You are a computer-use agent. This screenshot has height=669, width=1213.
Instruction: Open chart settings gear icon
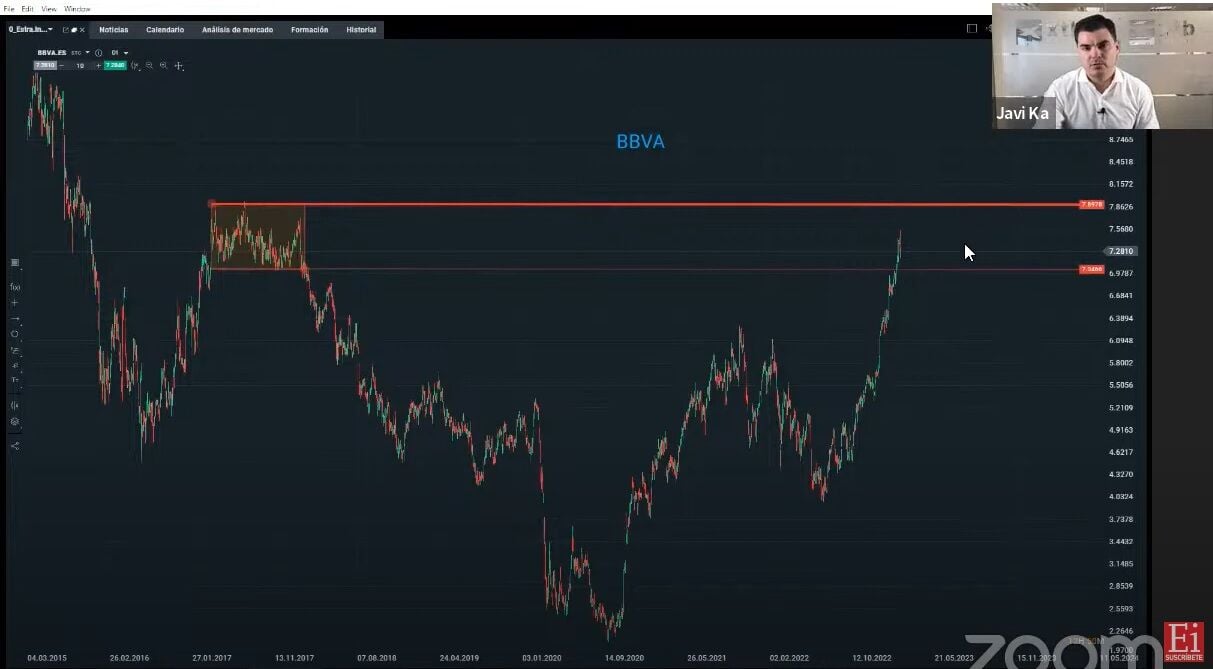(x=15, y=422)
